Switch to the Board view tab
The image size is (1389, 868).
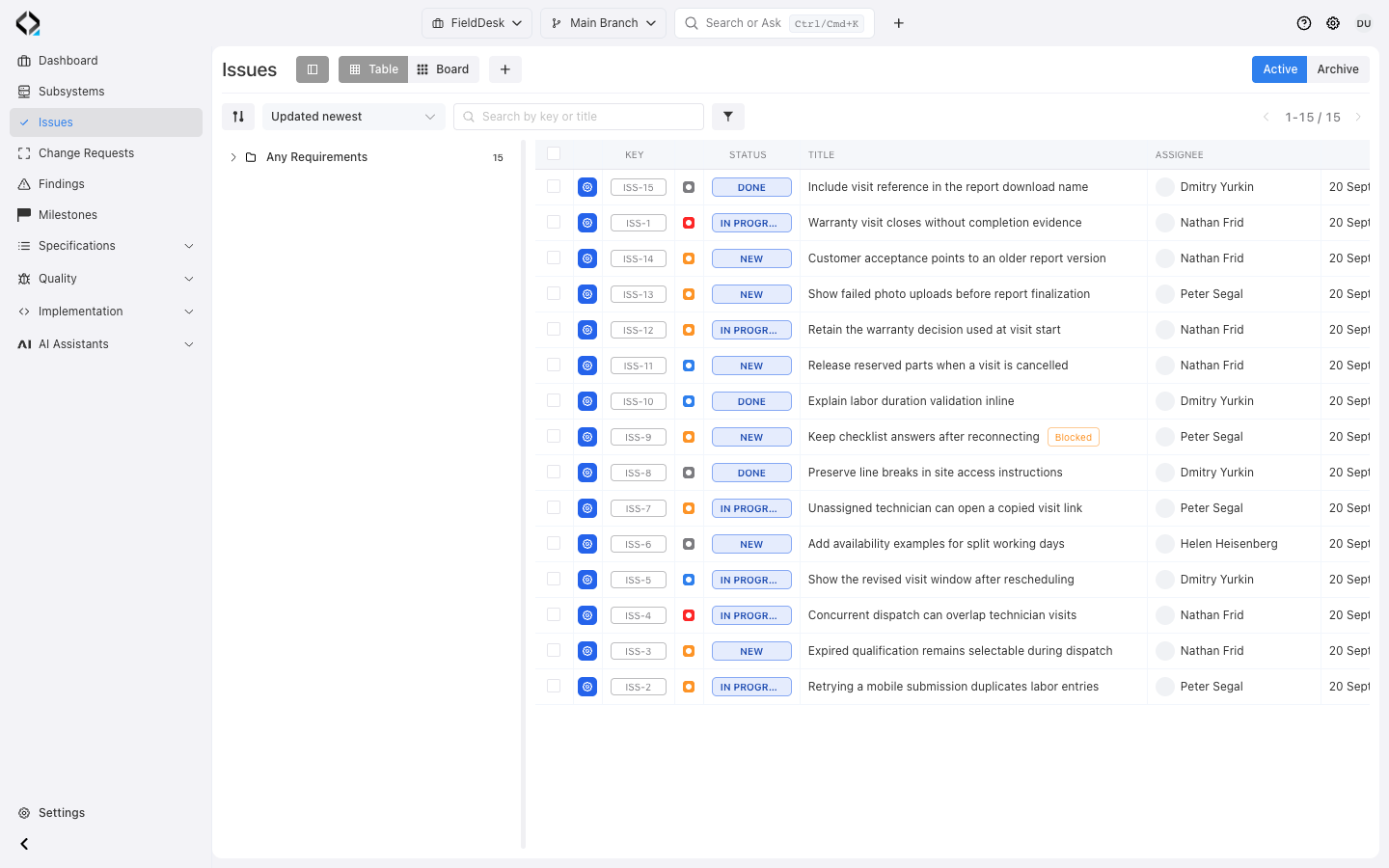[444, 69]
